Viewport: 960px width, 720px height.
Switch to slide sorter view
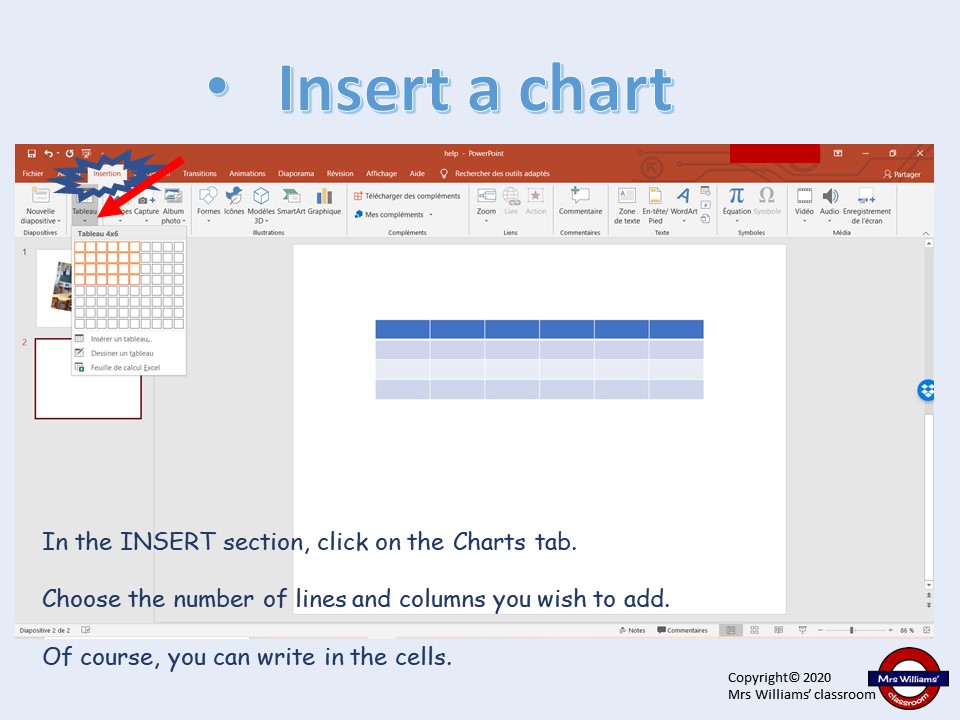pos(754,630)
